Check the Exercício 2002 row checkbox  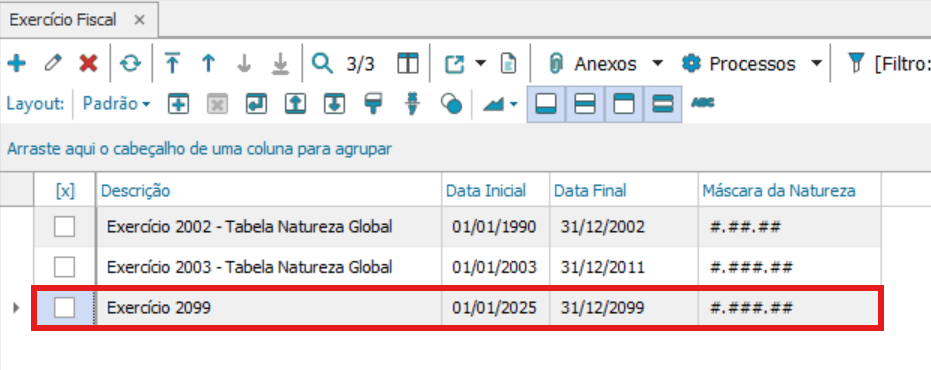point(65,226)
